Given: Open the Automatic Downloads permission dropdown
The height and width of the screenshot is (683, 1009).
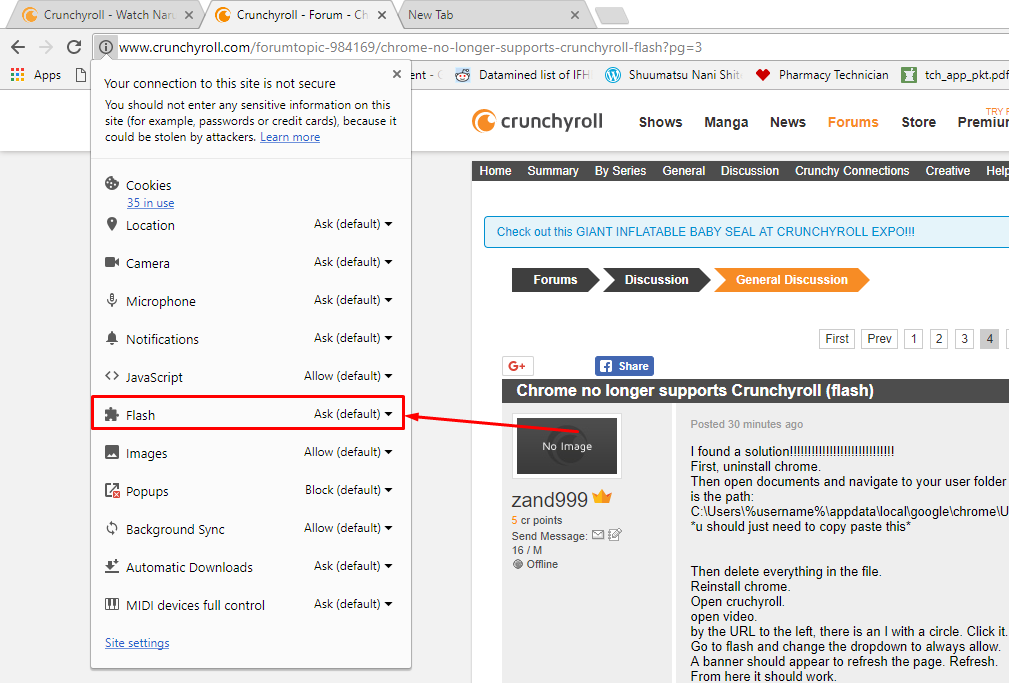Looking at the screenshot, I should coord(353,566).
